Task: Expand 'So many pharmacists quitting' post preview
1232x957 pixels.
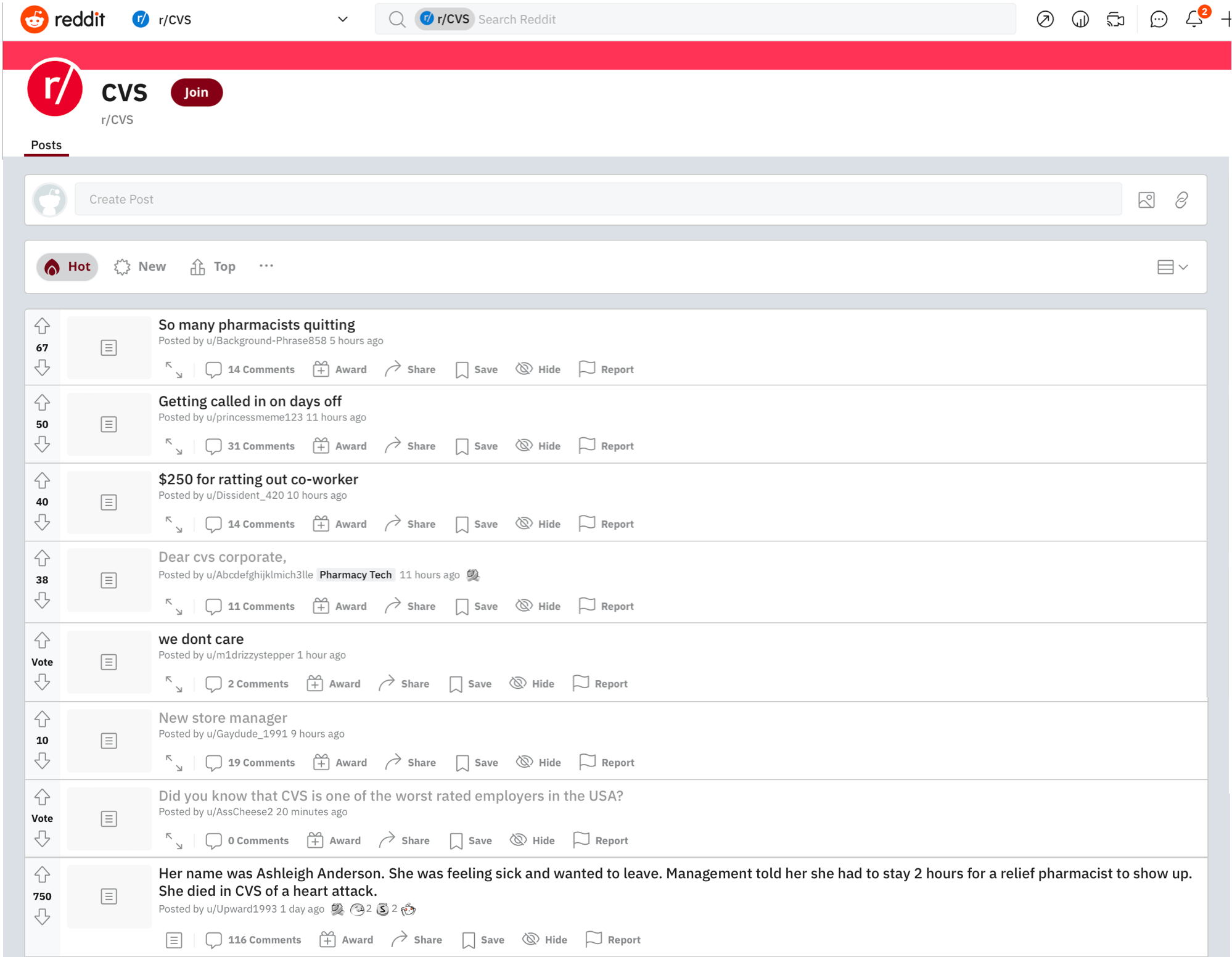Action: coord(174,369)
